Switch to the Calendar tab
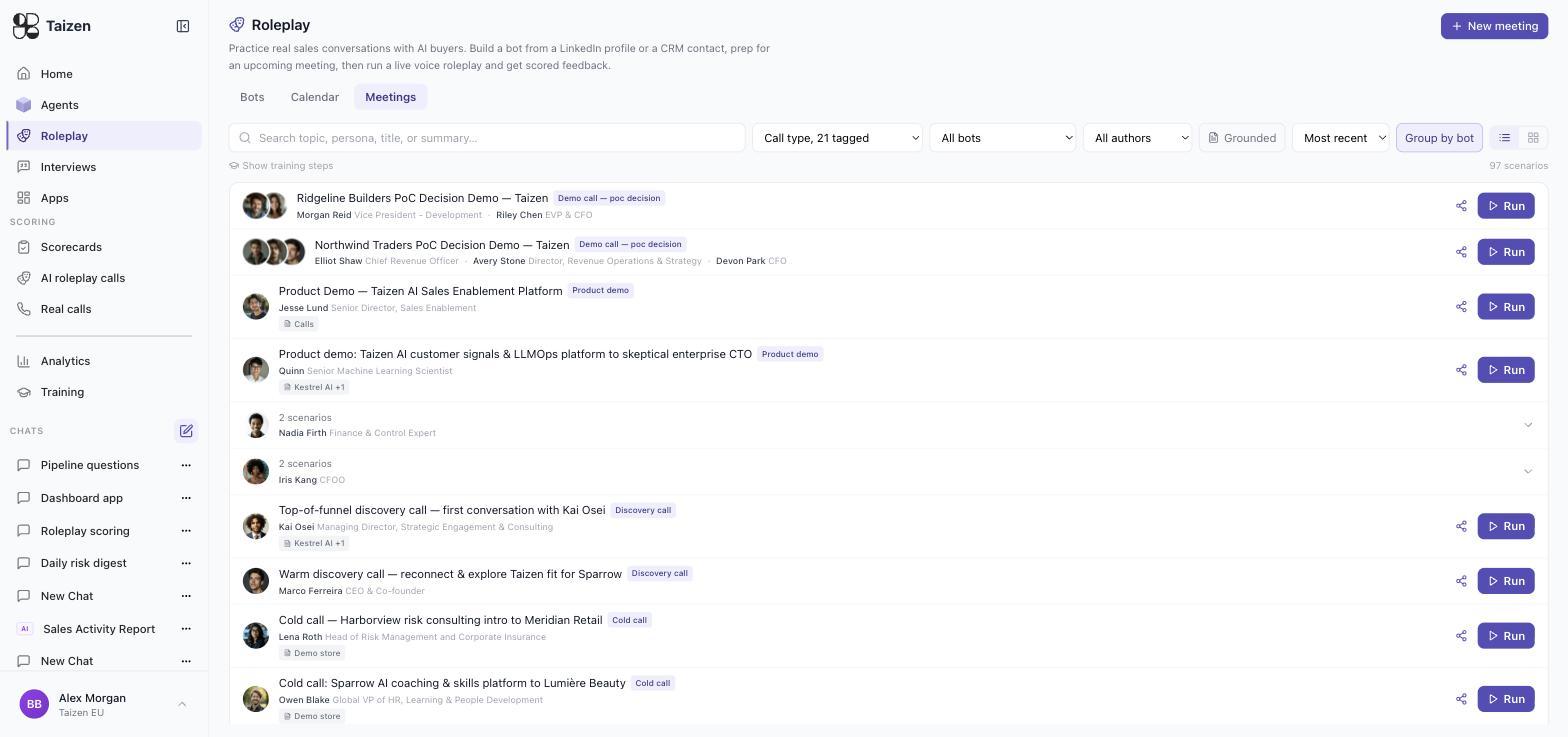The image size is (1568, 737). pyautogui.click(x=315, y=97)
